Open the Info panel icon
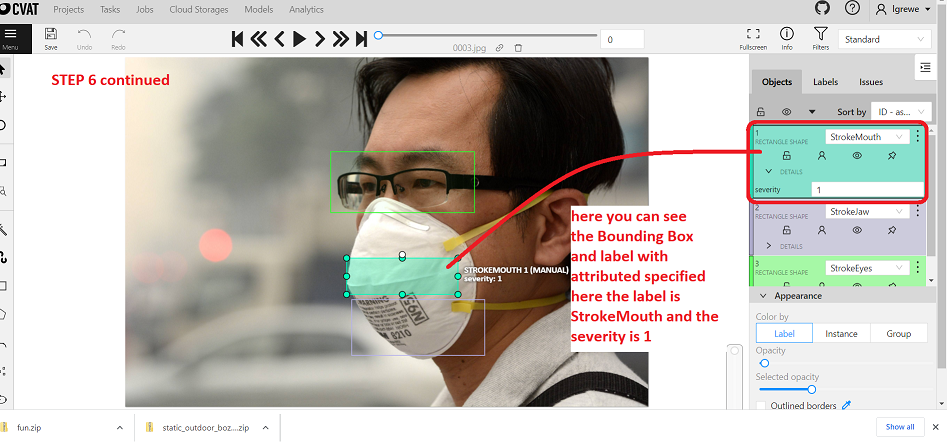 (787, 38)
